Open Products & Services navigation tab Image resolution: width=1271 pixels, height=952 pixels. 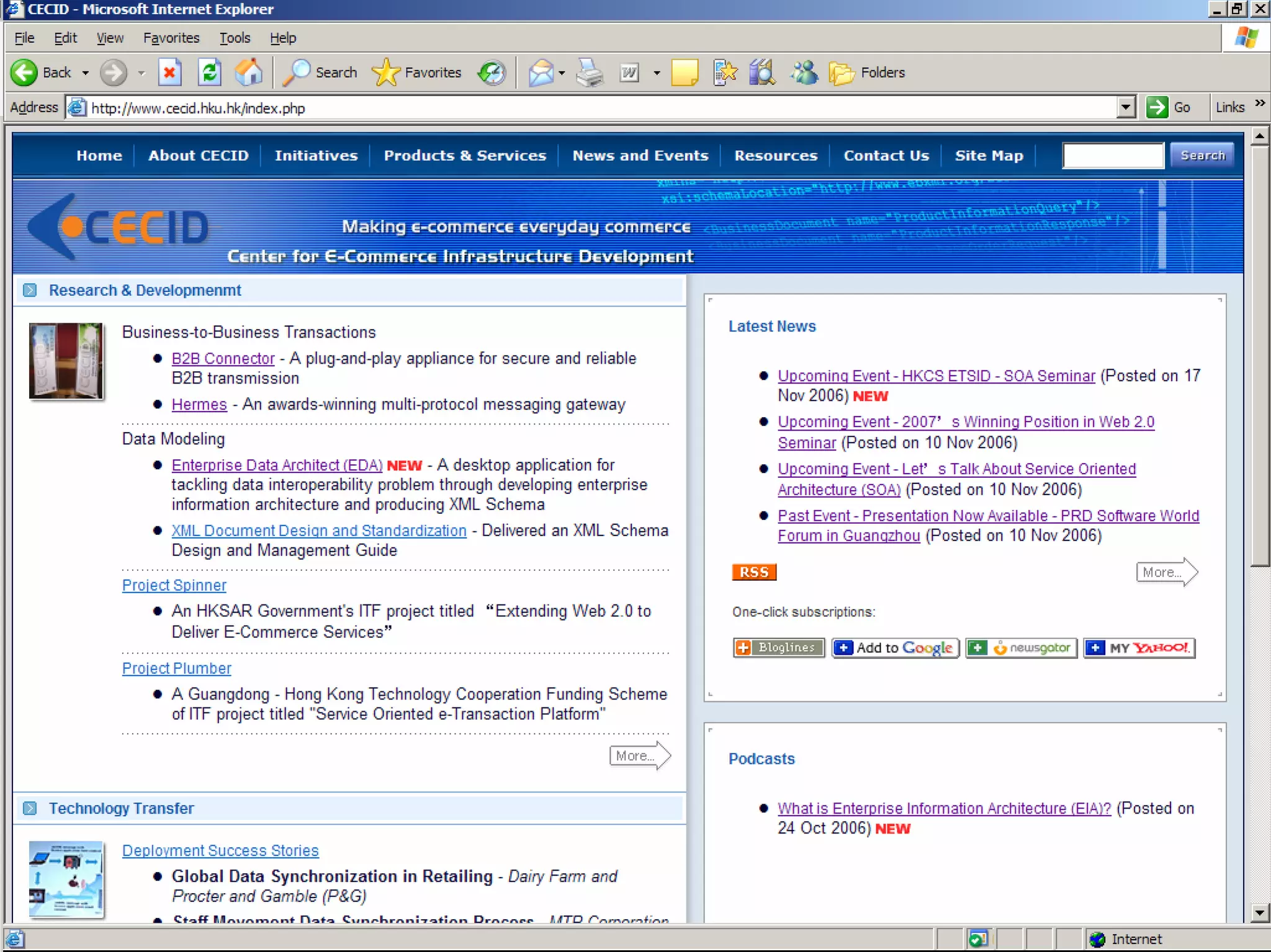click(465, 156)
